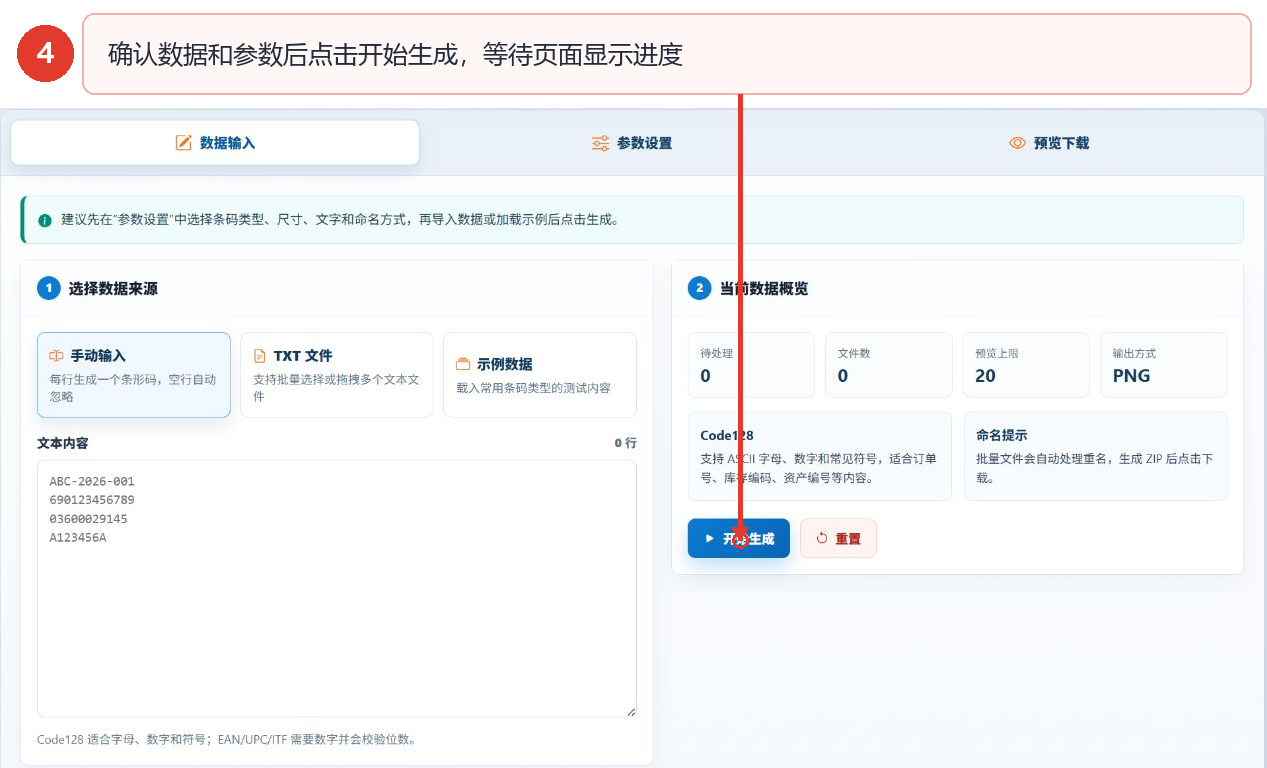Click the 0 行 line counter
The width and height of the screenshot is (1267, 768).
(625, 443)
